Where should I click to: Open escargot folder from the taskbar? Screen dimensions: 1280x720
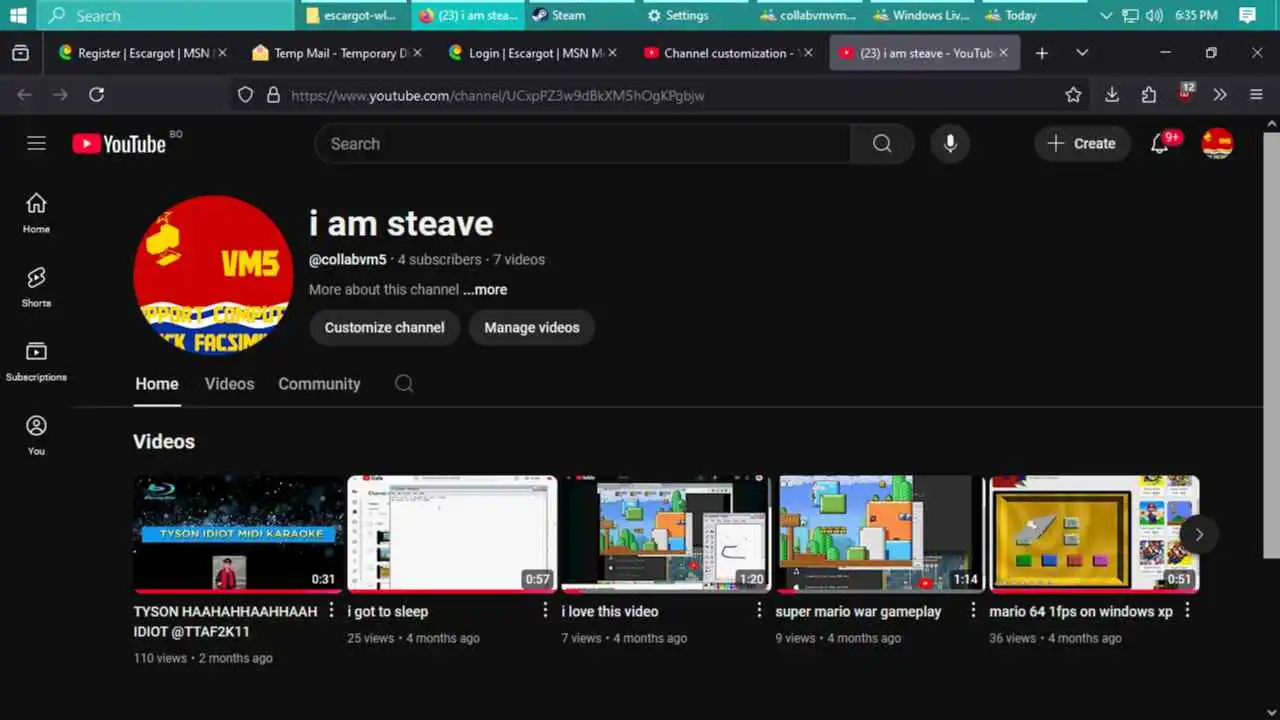tap(355, 15)
